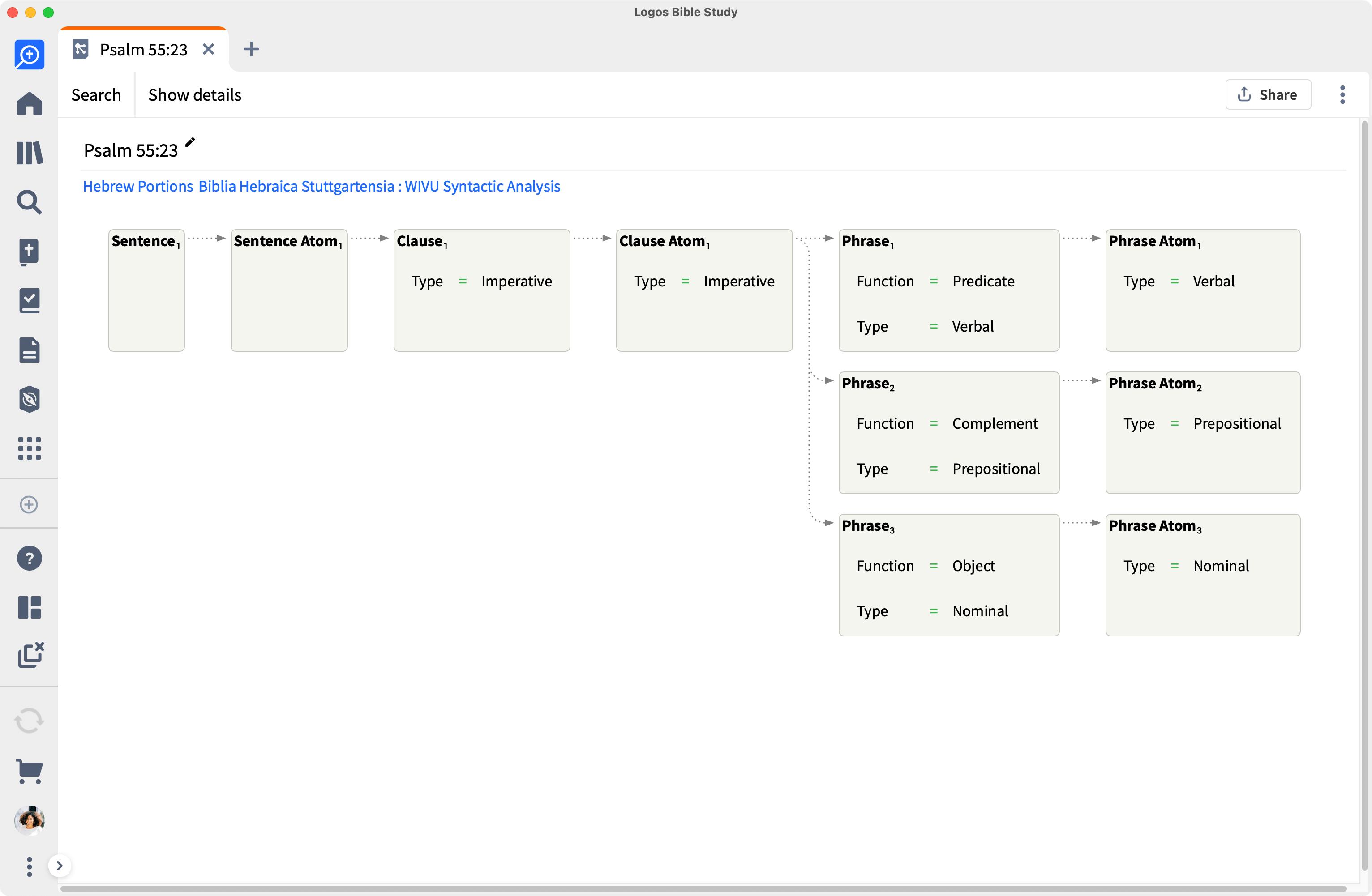The height and width of the screenshot is (896, 1372).
Task: Select the Phrase 2 node header
Action: click(x=868, y=383)
